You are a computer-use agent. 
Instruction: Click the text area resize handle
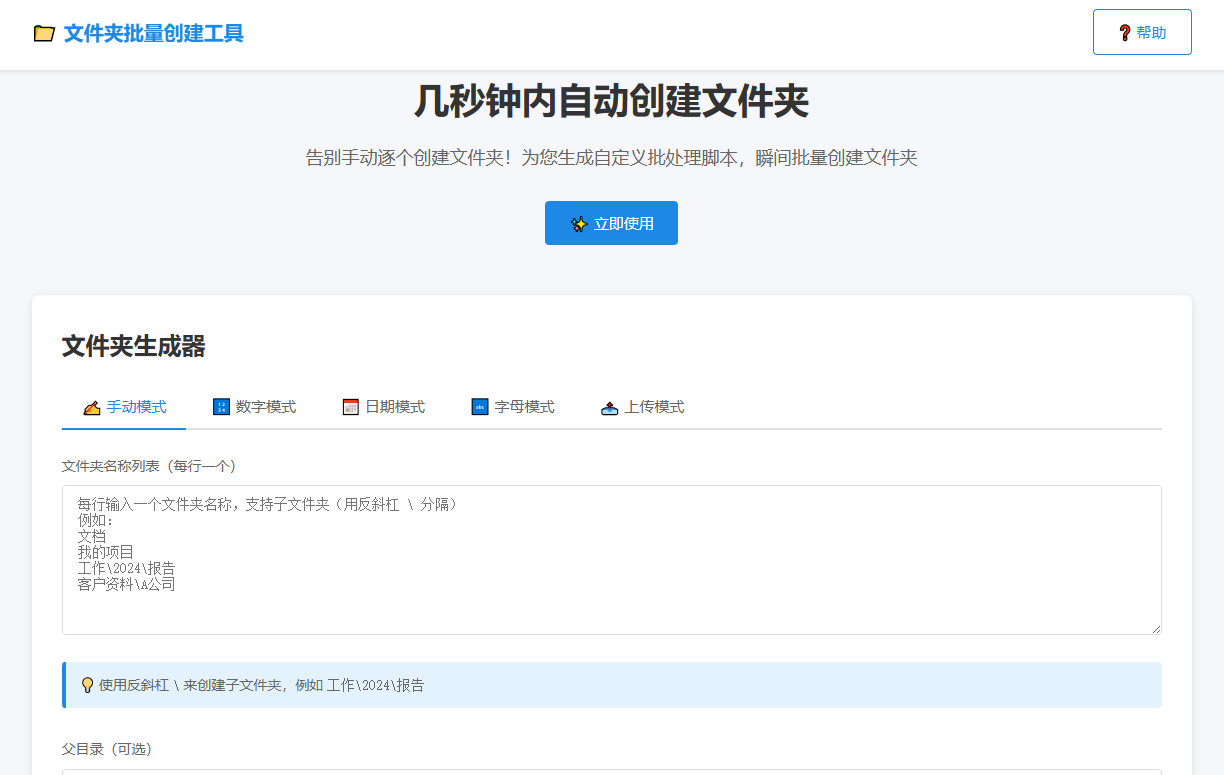point(1155,628)
